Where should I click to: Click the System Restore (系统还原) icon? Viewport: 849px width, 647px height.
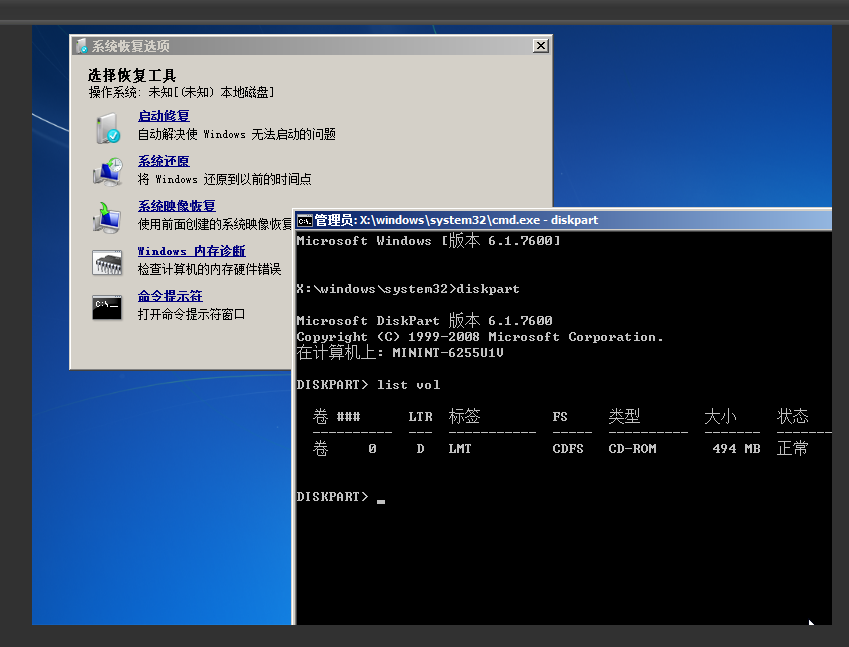(x=107, y=172)
